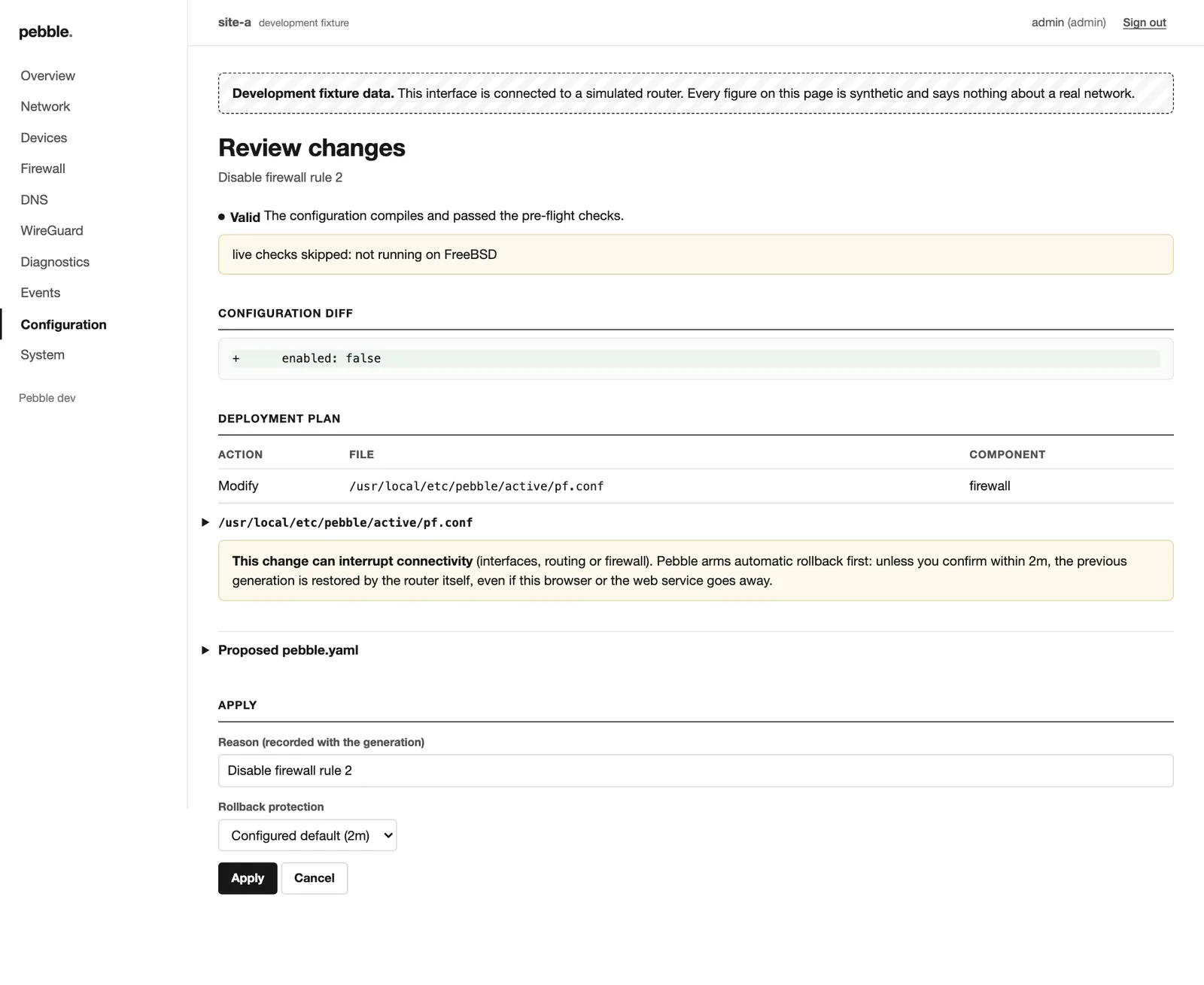Open the Overview page
Image resolution: width=1204 pixels, height=985 pixels.
(x=47, y=76)
